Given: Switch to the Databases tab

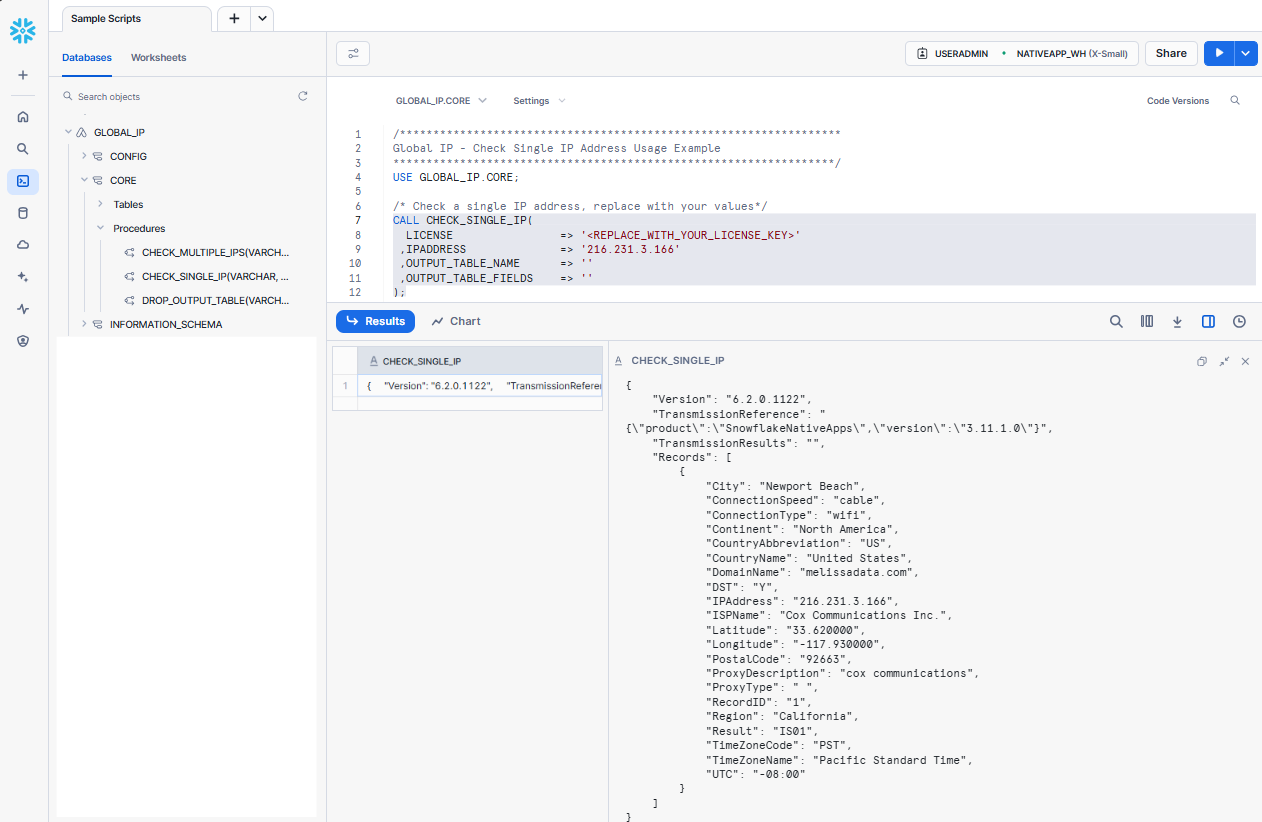Looking at the screenshot, I should tap(87, 58).
